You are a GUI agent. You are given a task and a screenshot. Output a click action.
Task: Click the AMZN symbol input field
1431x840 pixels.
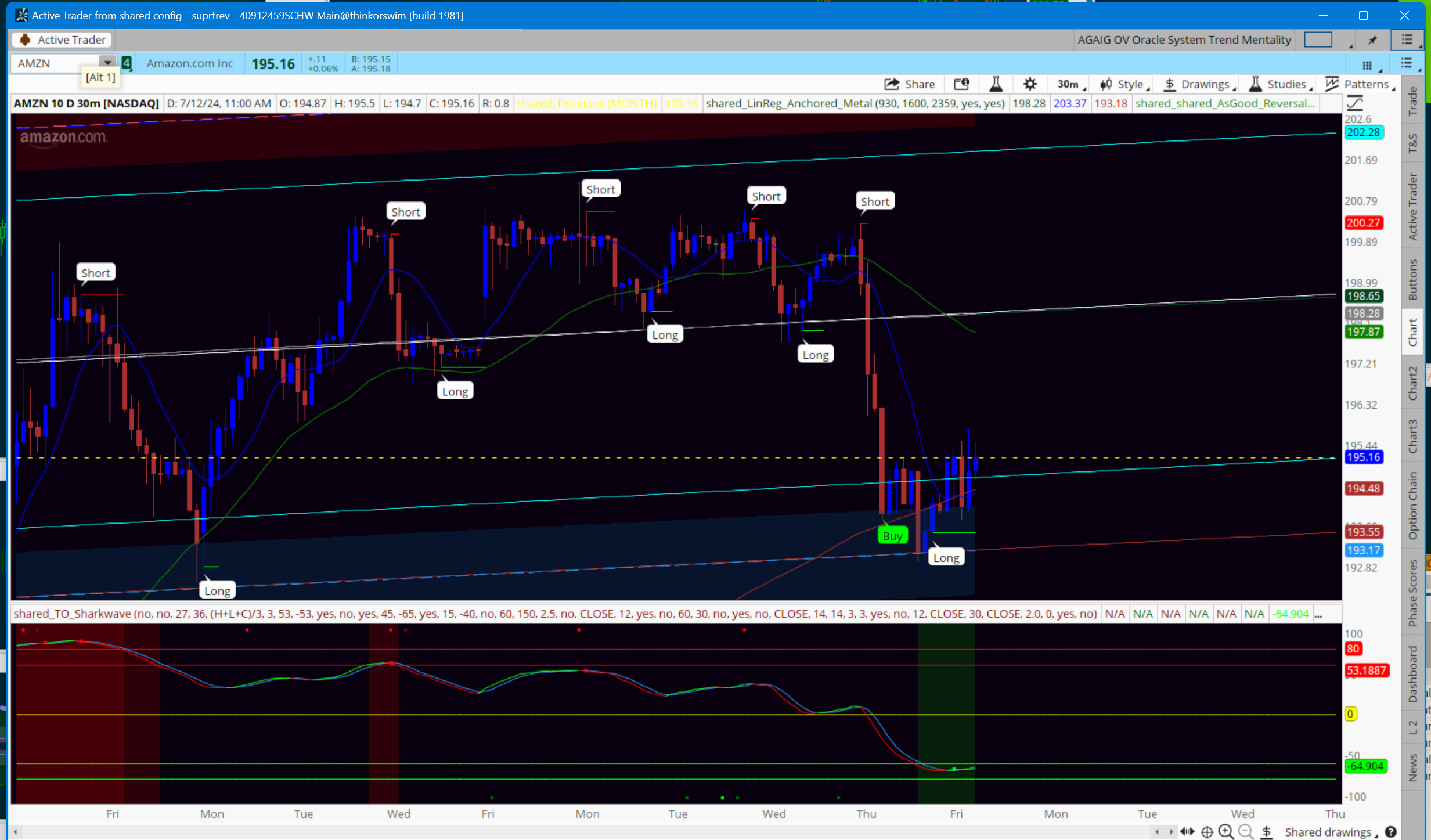click(x=55, y=63)
